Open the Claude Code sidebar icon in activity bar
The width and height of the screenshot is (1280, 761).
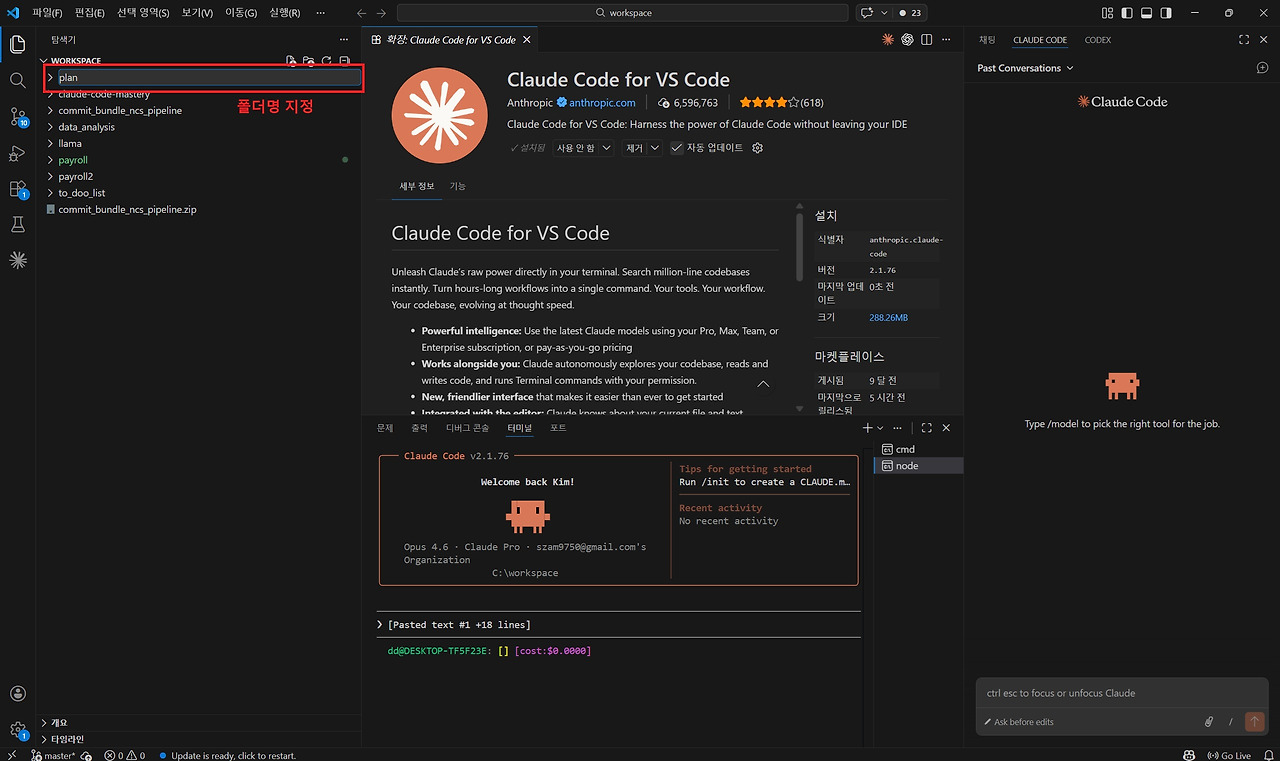point(17,261)
